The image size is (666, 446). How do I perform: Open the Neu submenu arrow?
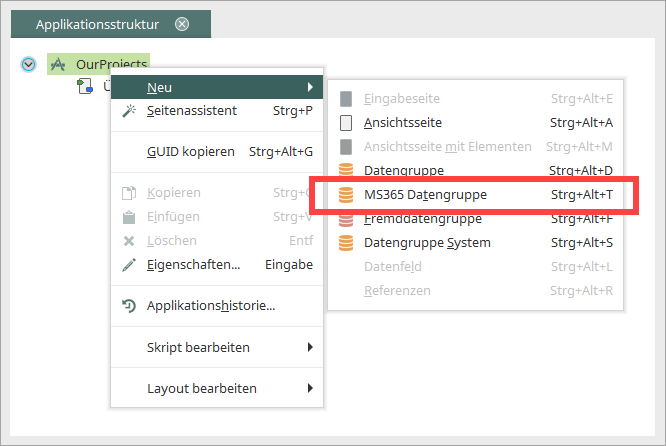pyautogui.click(x=310, y=87)
